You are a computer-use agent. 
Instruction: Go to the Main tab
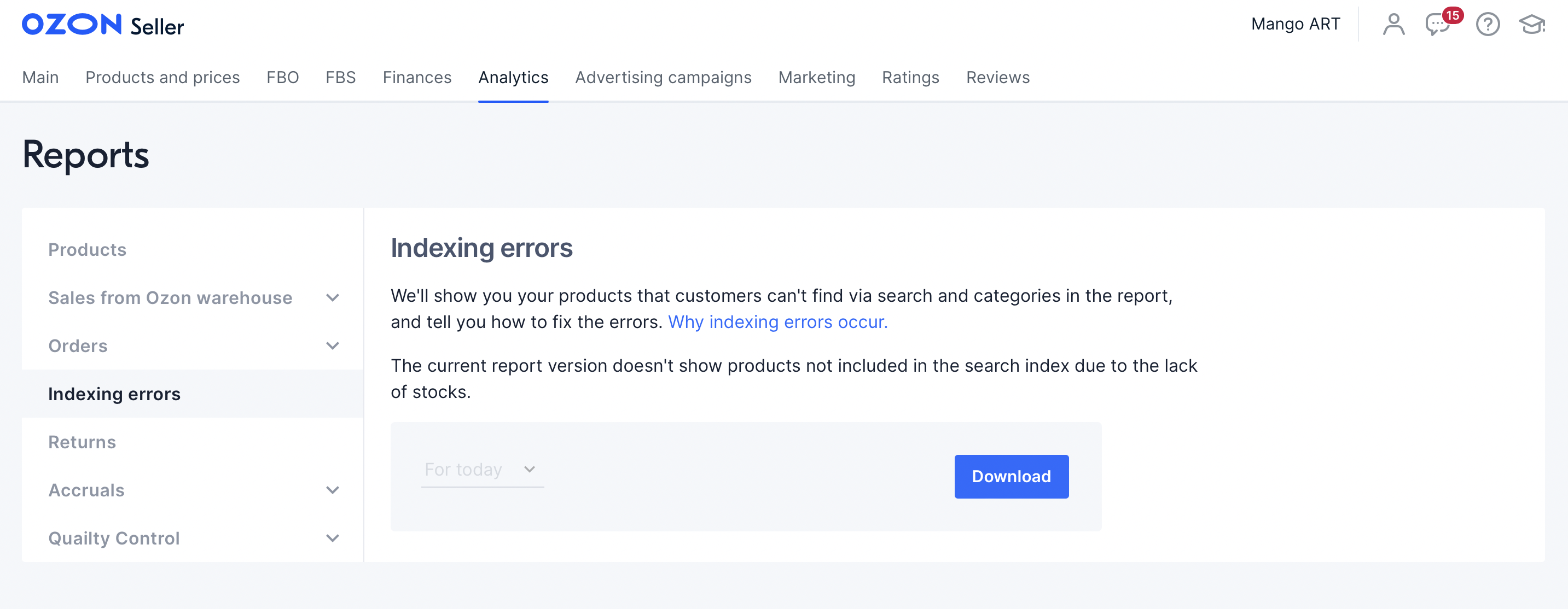pyautogui.click(x=40, y=77)
